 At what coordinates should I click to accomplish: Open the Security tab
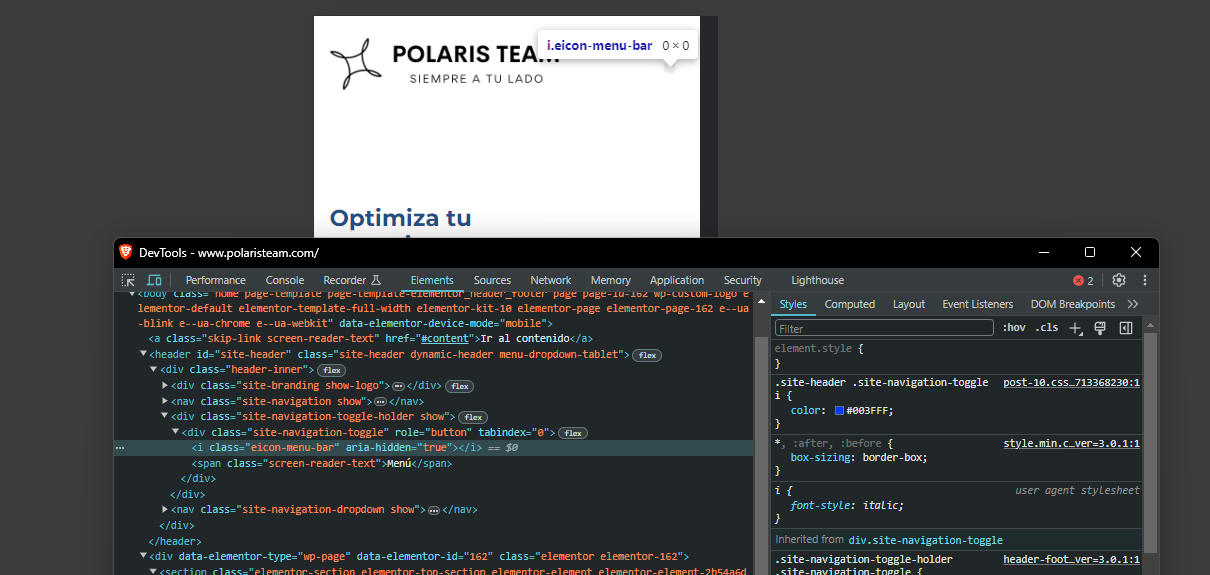743,280
